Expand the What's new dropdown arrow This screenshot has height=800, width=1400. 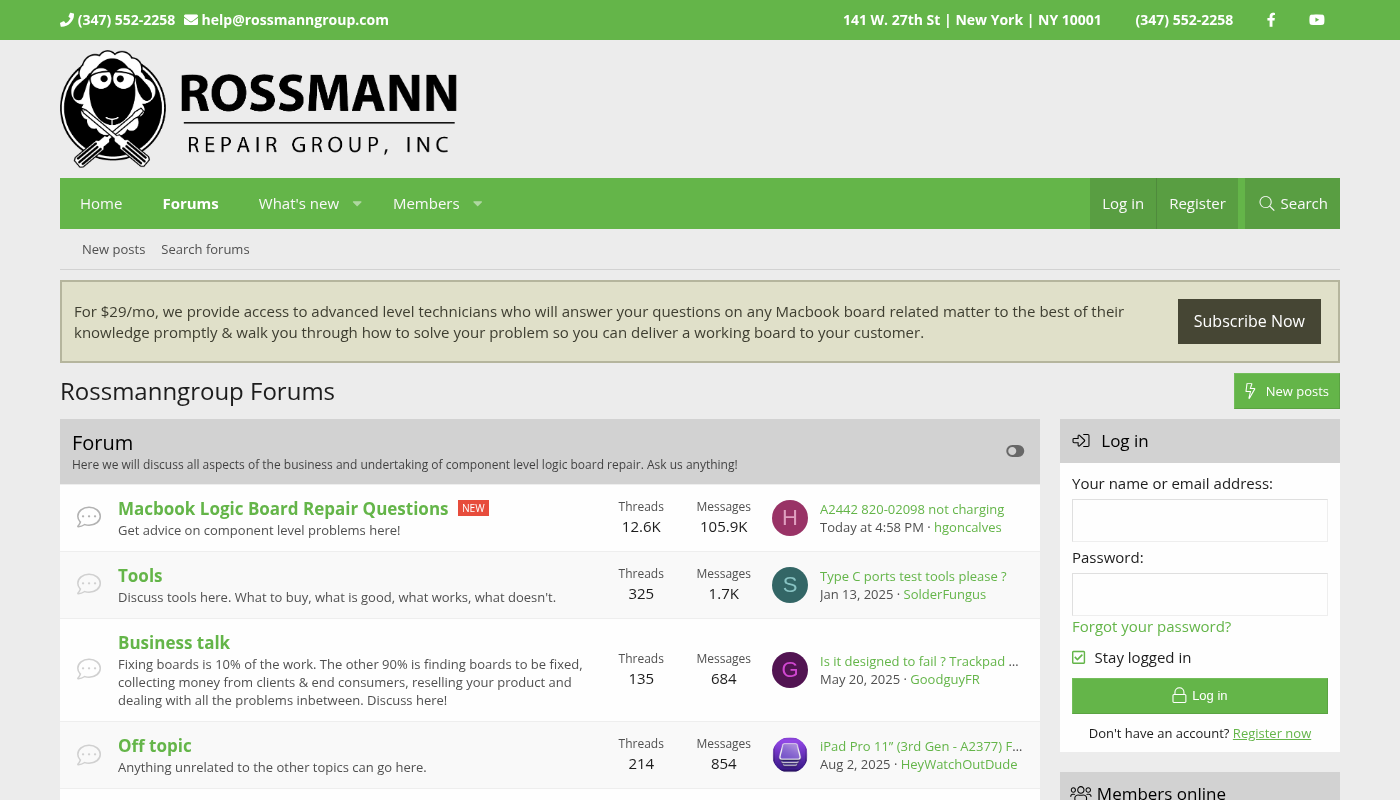(357, 204)
